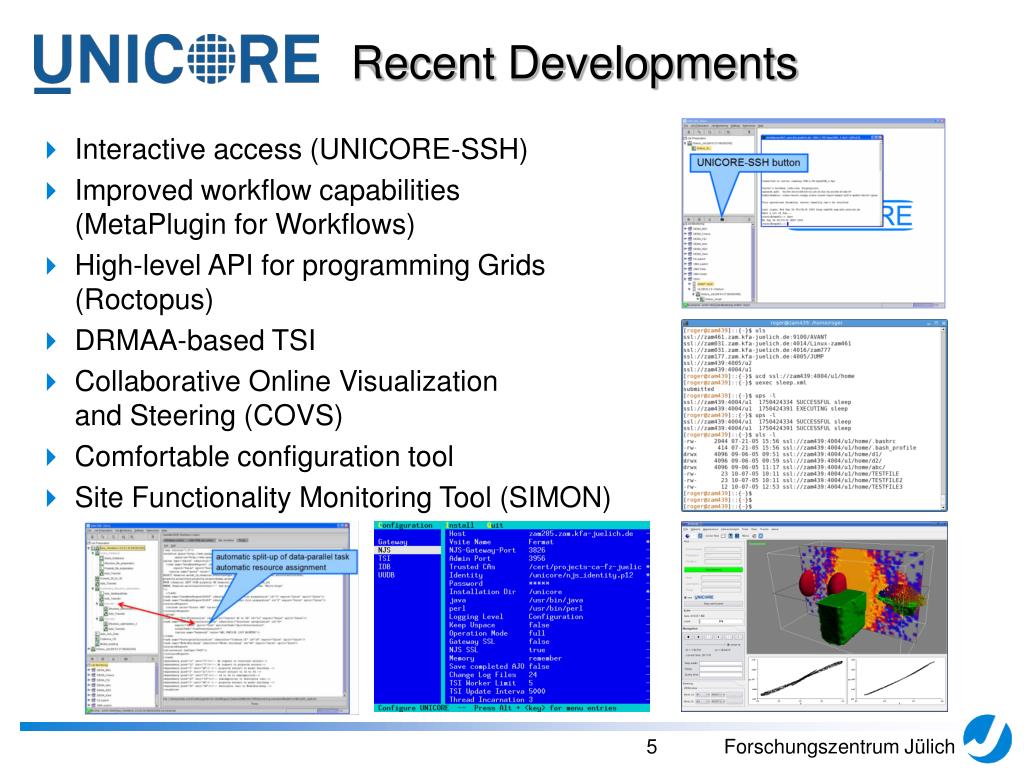Open the Configuration menu in config tool
Screen dimensions: 1024x768
[406, 525]
